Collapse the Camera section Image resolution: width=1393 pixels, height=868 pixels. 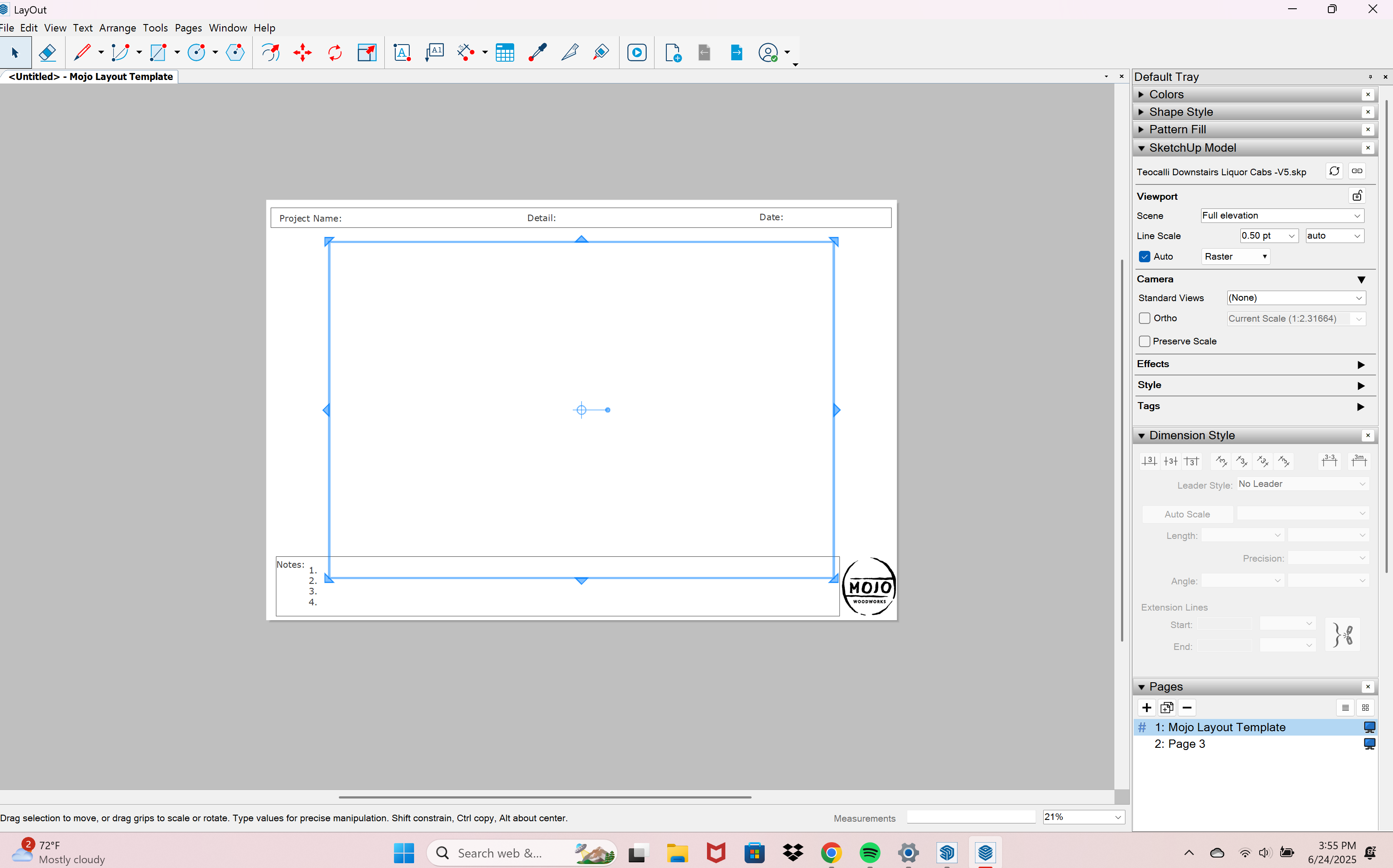(x=1361, y=280)
